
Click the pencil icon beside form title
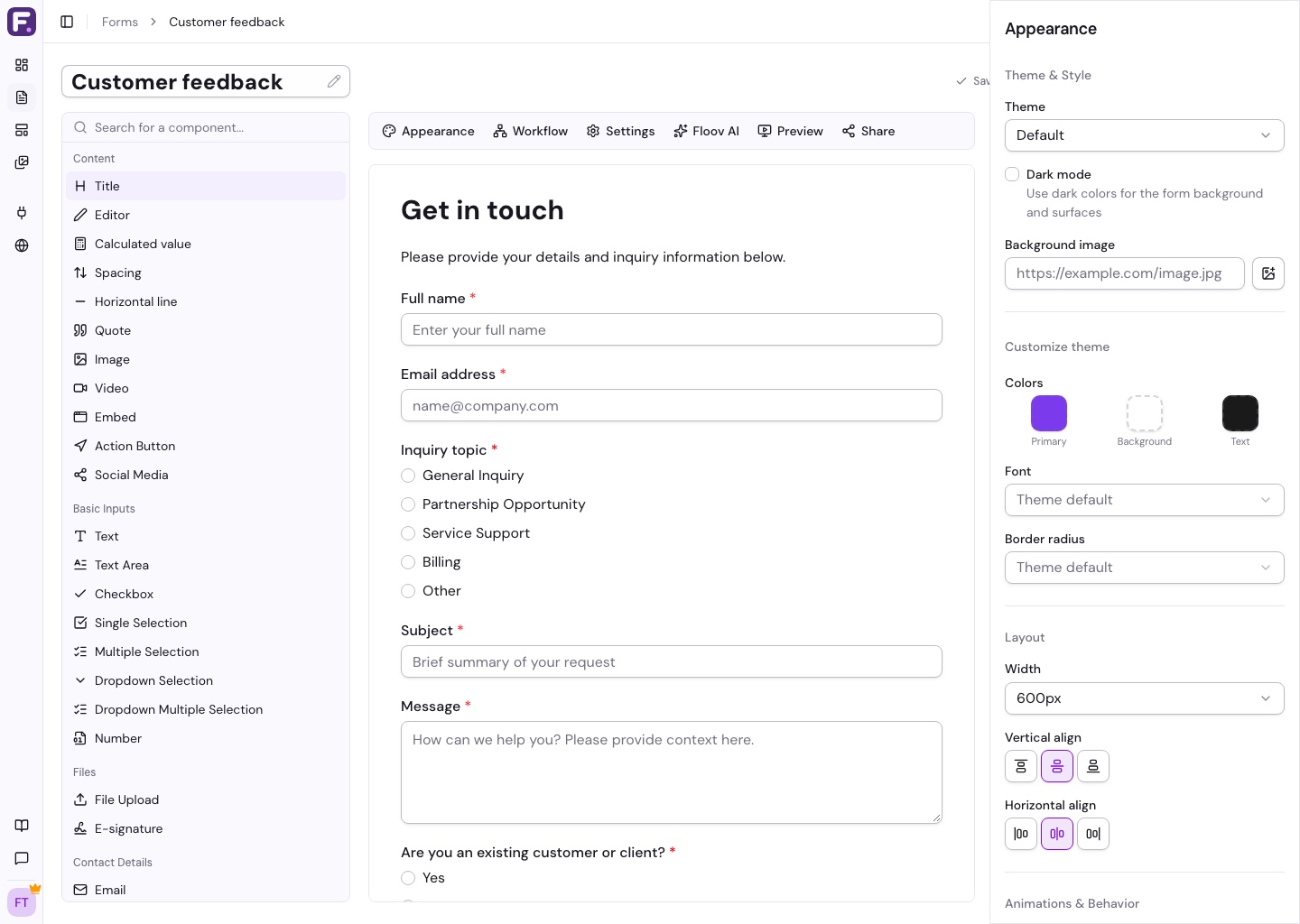click(334, 81)
